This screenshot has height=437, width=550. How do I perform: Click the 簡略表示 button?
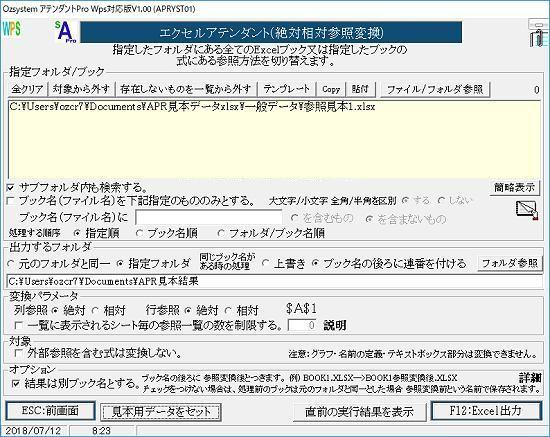coord(514,188)
